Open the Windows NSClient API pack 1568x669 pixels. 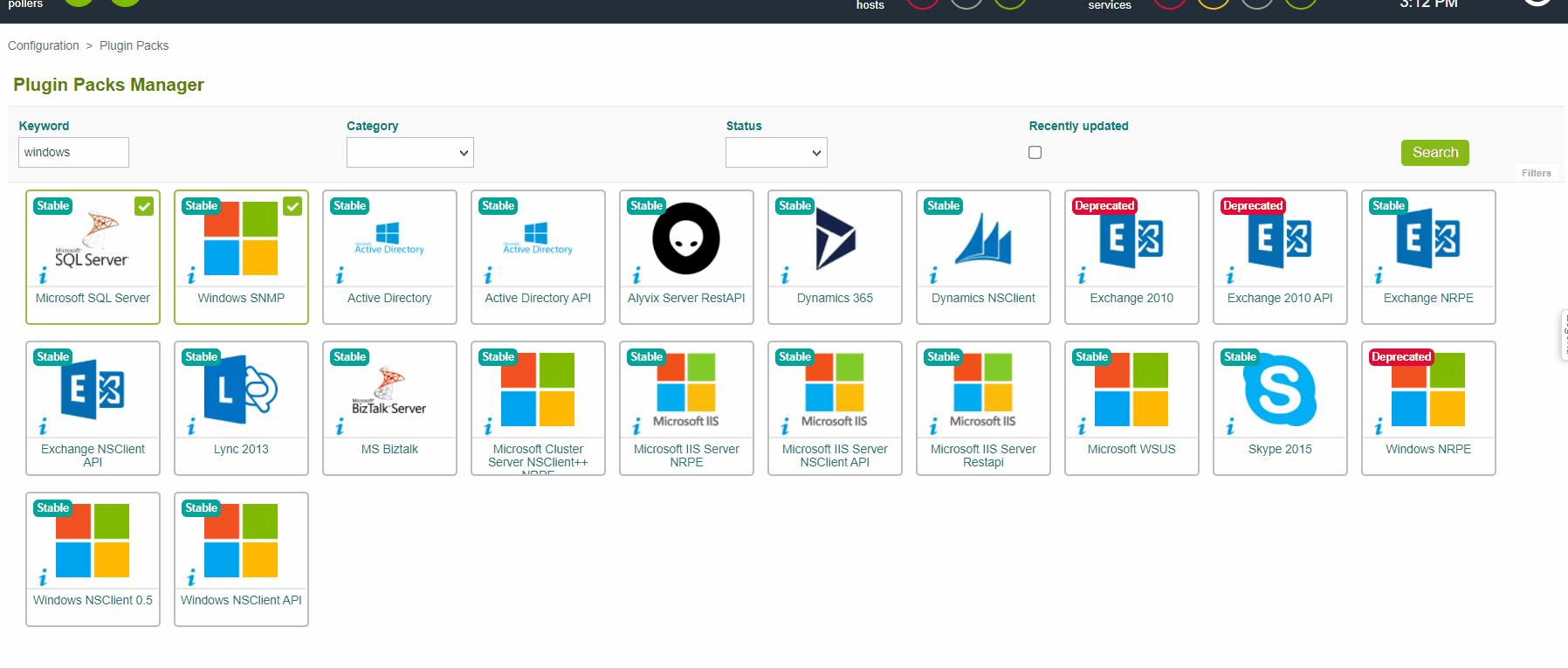pos(241,541)
